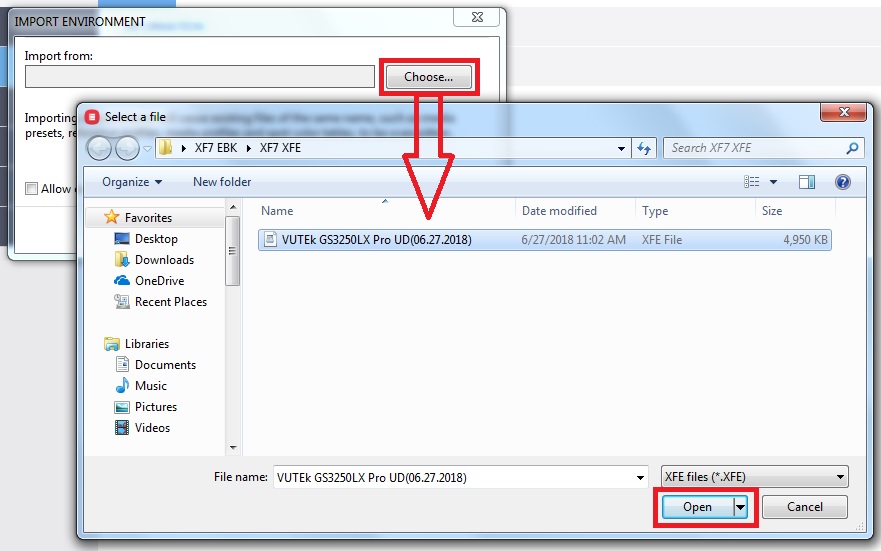
Task: Open the Music library
Action: point(151,386)
